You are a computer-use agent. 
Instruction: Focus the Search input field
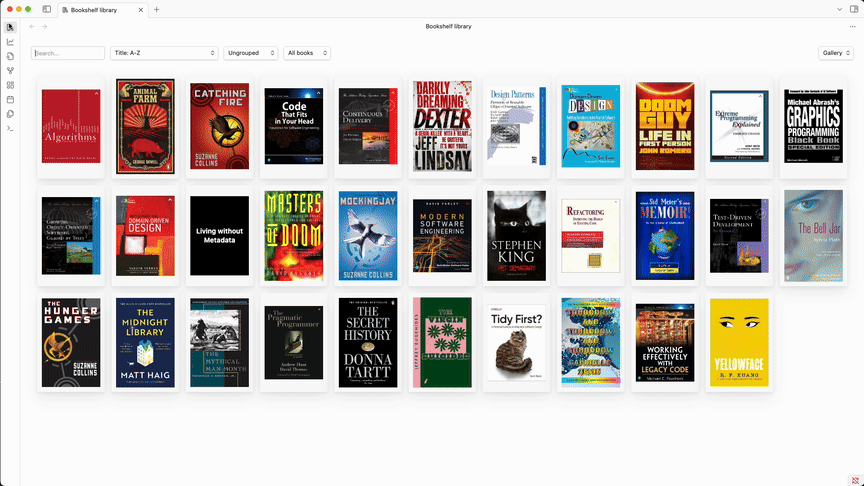point(68,53)
